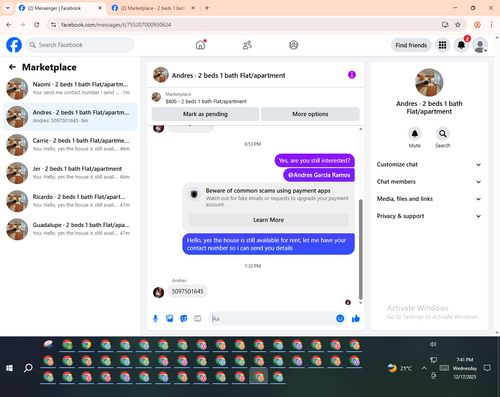Open the Windows taskbar search icon
Viewport: 500px width, 397px height.
(28, 368)
